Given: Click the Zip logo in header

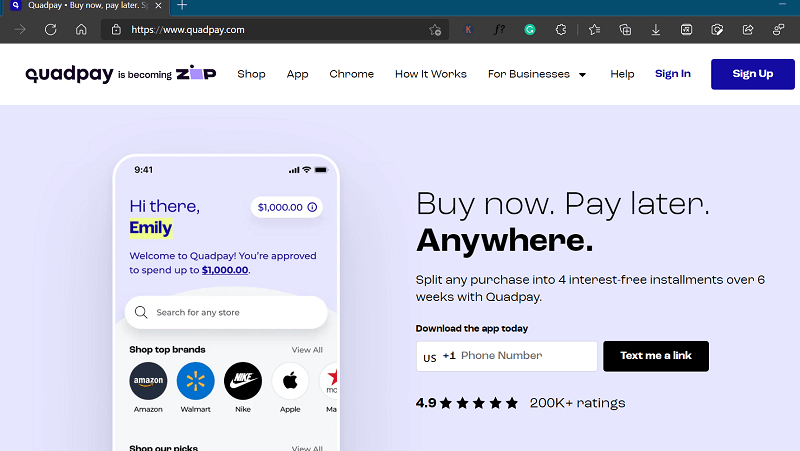Looking at the screenshot, I should [x=196, y=72].
